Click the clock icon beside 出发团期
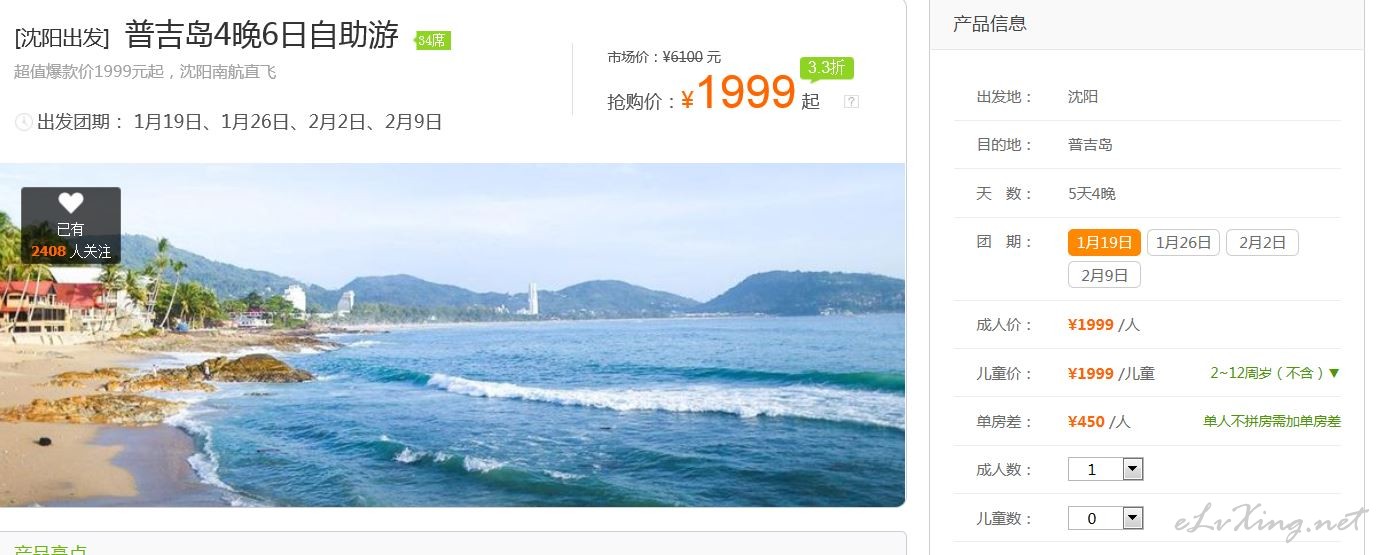 click(x=23, y=122)
